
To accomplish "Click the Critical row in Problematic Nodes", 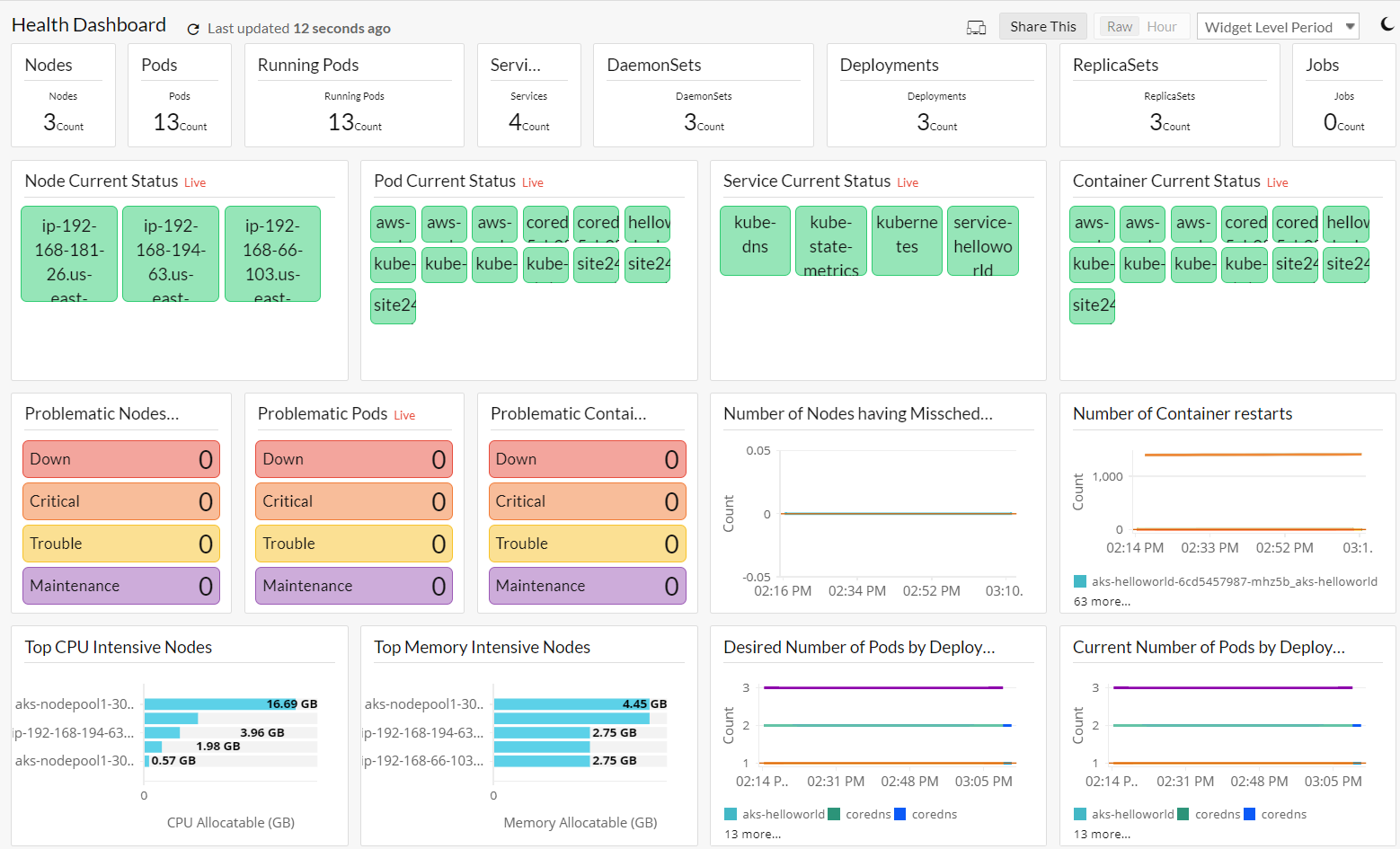I will tap(120, 501).
